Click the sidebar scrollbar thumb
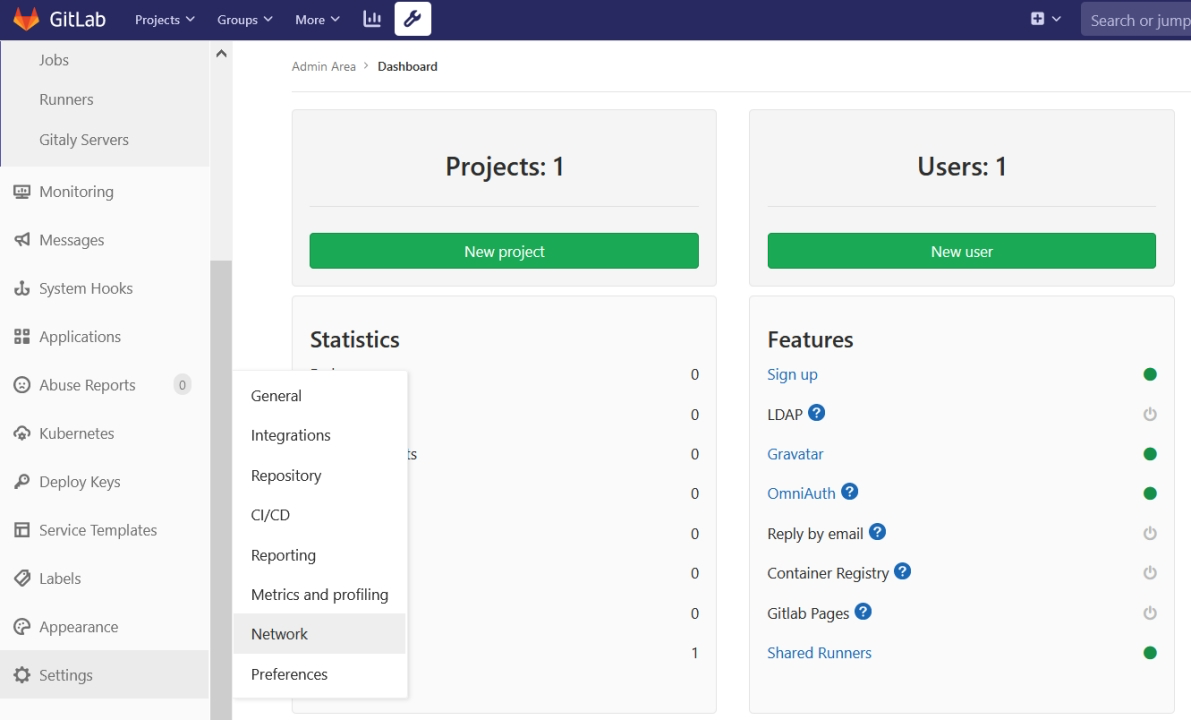The image size is (1191, 720). tap(221, 490)
